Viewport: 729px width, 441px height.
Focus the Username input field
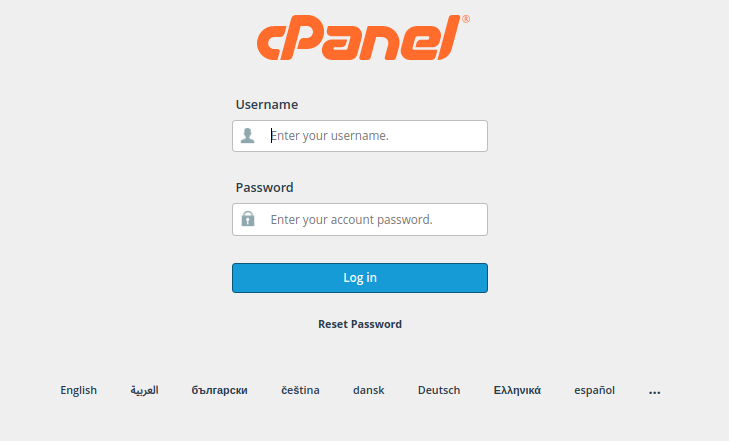[x=375, y=136]
